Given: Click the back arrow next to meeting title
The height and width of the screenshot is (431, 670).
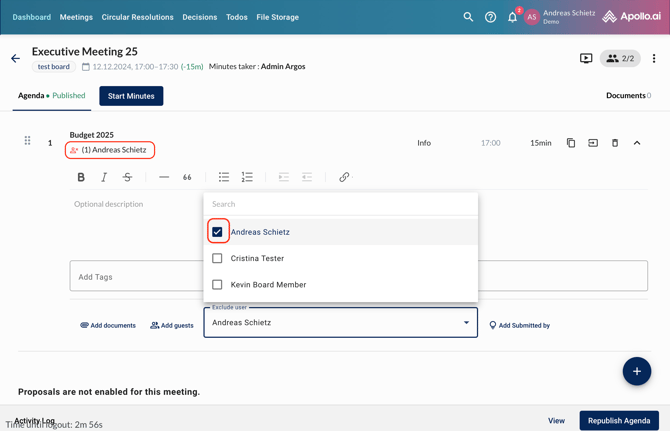Looking at the screenshot, I should [x=15, y=59].
